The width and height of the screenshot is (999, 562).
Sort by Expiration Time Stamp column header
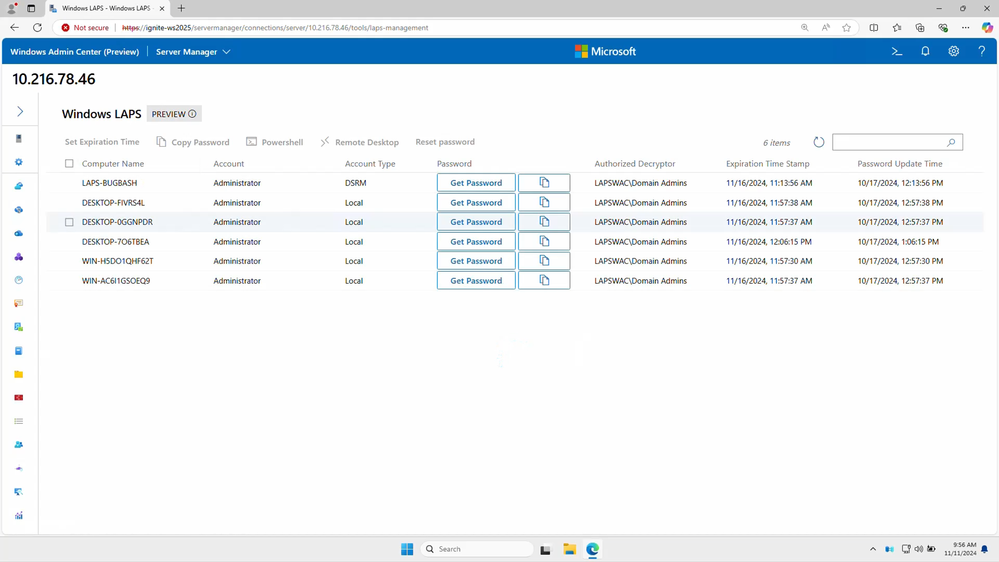tap(768, 164)
